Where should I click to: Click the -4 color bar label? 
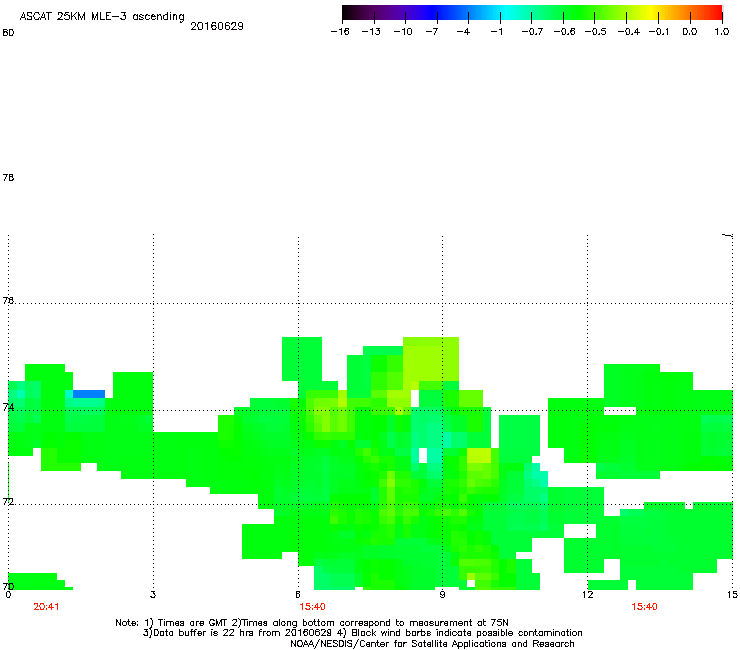(463, 32)
